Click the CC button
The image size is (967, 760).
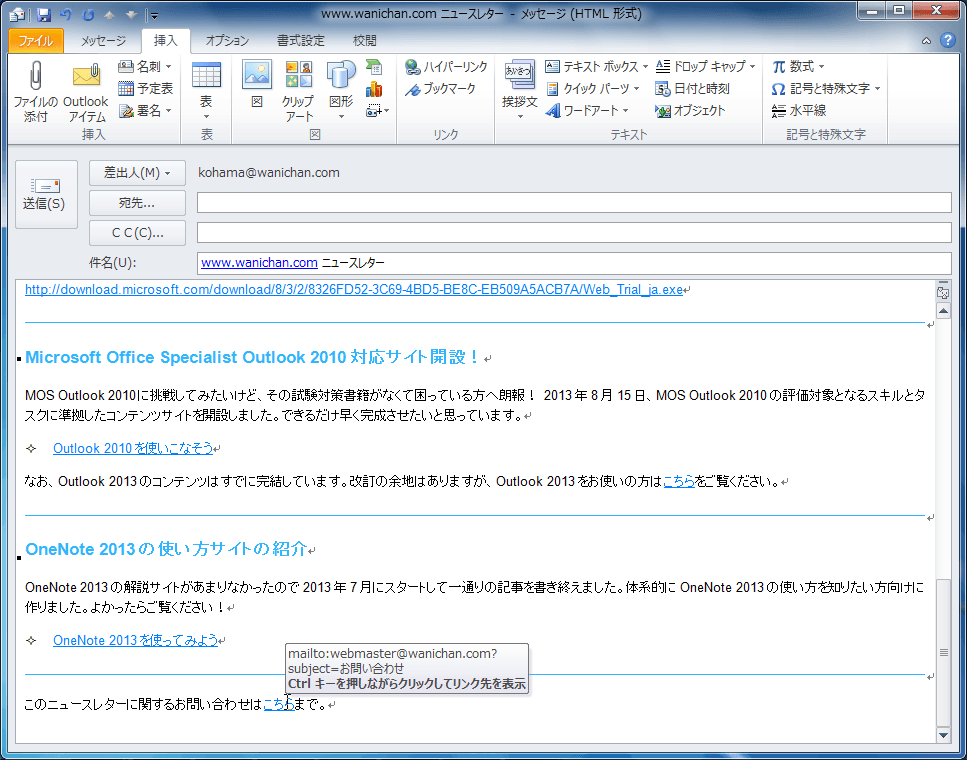137,233
